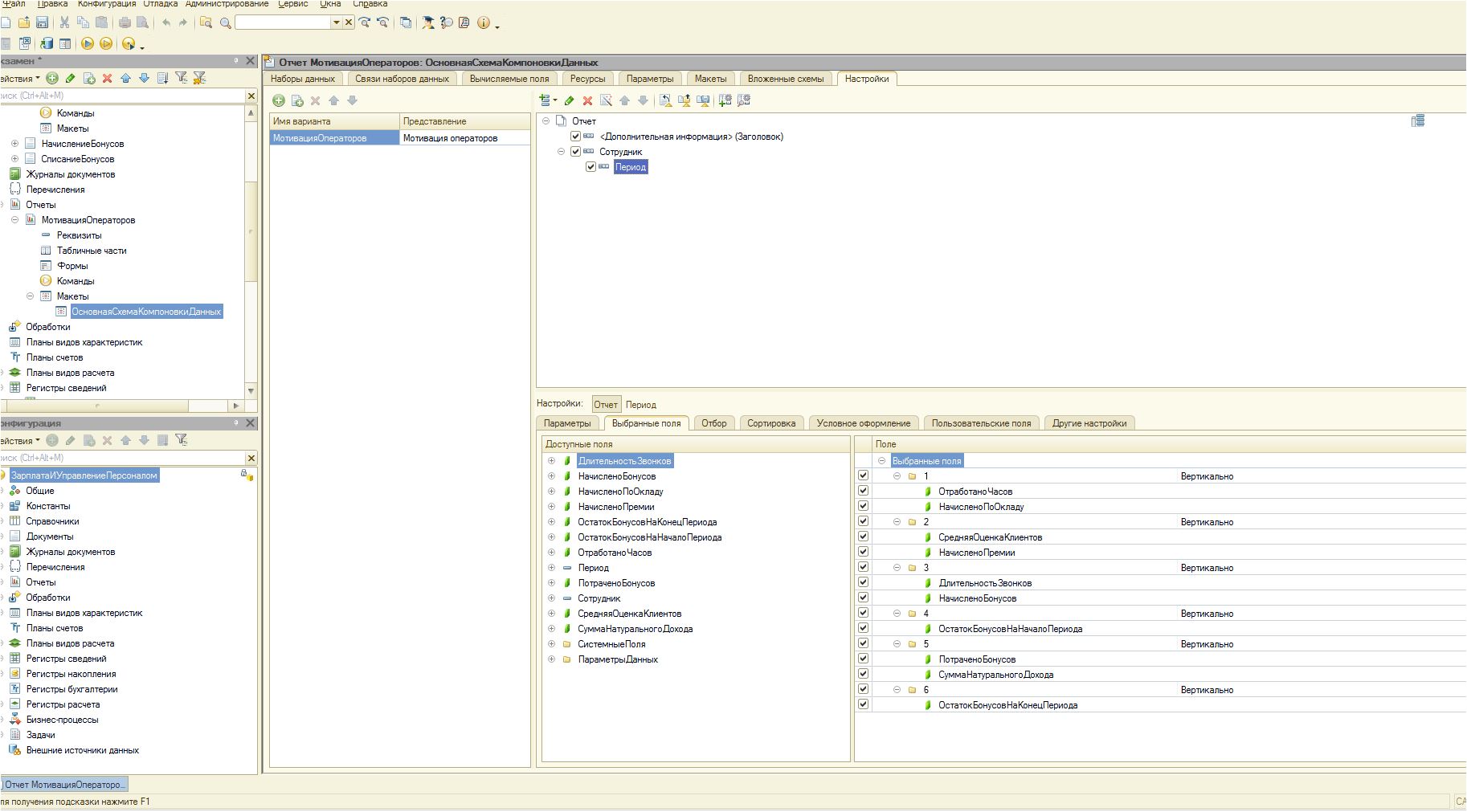The image size is (1467, 812).
Task: Select СуммаНатуральногоДохода in available fields
Action: [635, 629]
